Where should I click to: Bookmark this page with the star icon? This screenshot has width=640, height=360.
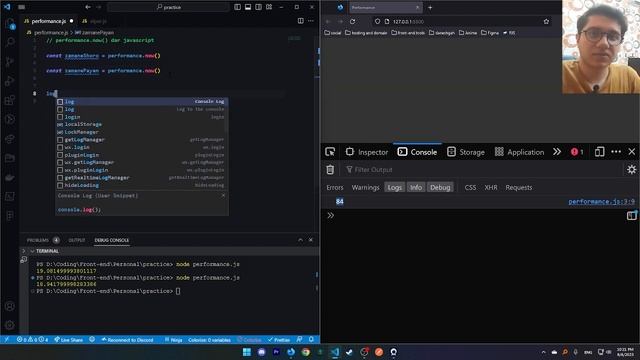pos(546,21)
